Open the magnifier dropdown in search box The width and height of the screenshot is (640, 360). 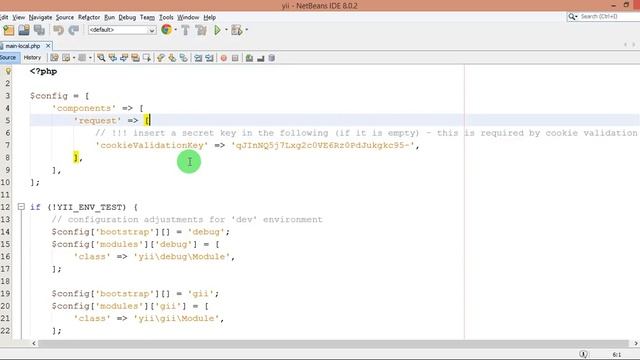pyautogui.click(x=573, y=16)
